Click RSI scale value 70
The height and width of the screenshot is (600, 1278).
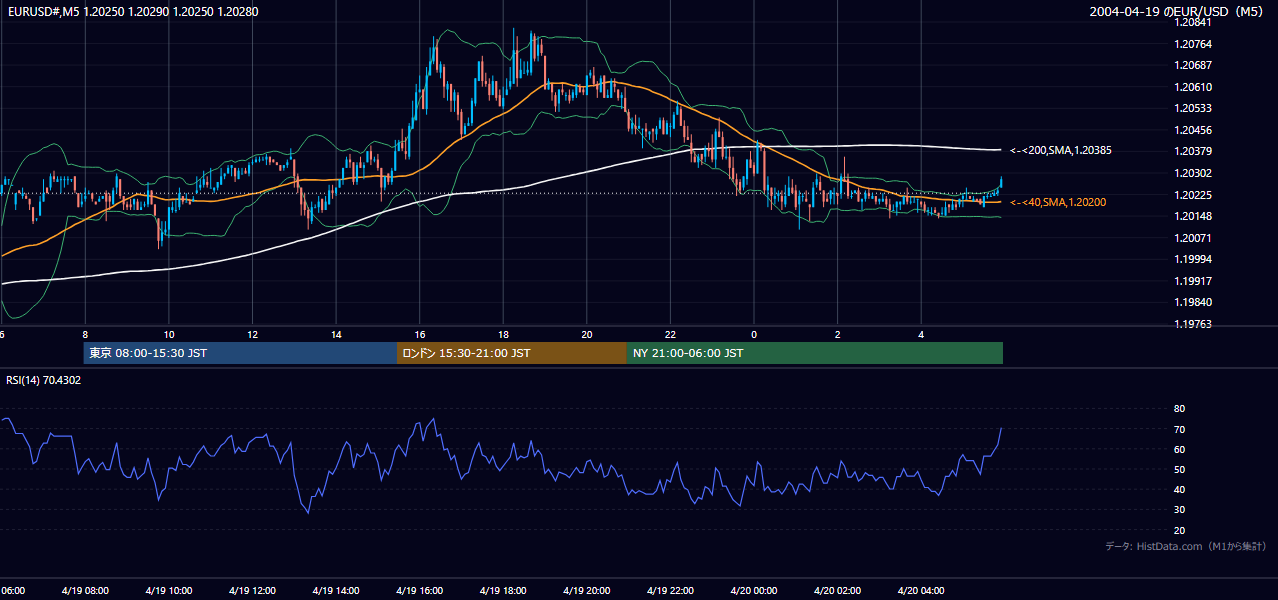coord(1180,429)
